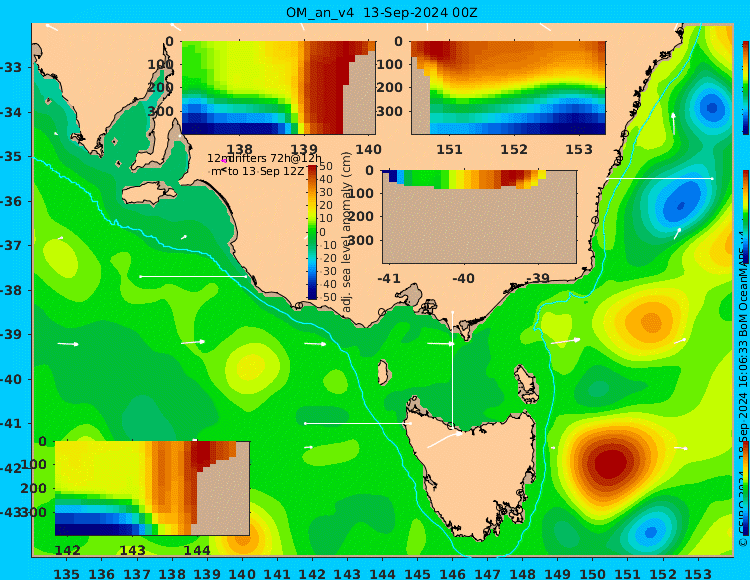750x580 pixels.
Task: Click latitude label "-38" on left axis
Action: point(12,290)
